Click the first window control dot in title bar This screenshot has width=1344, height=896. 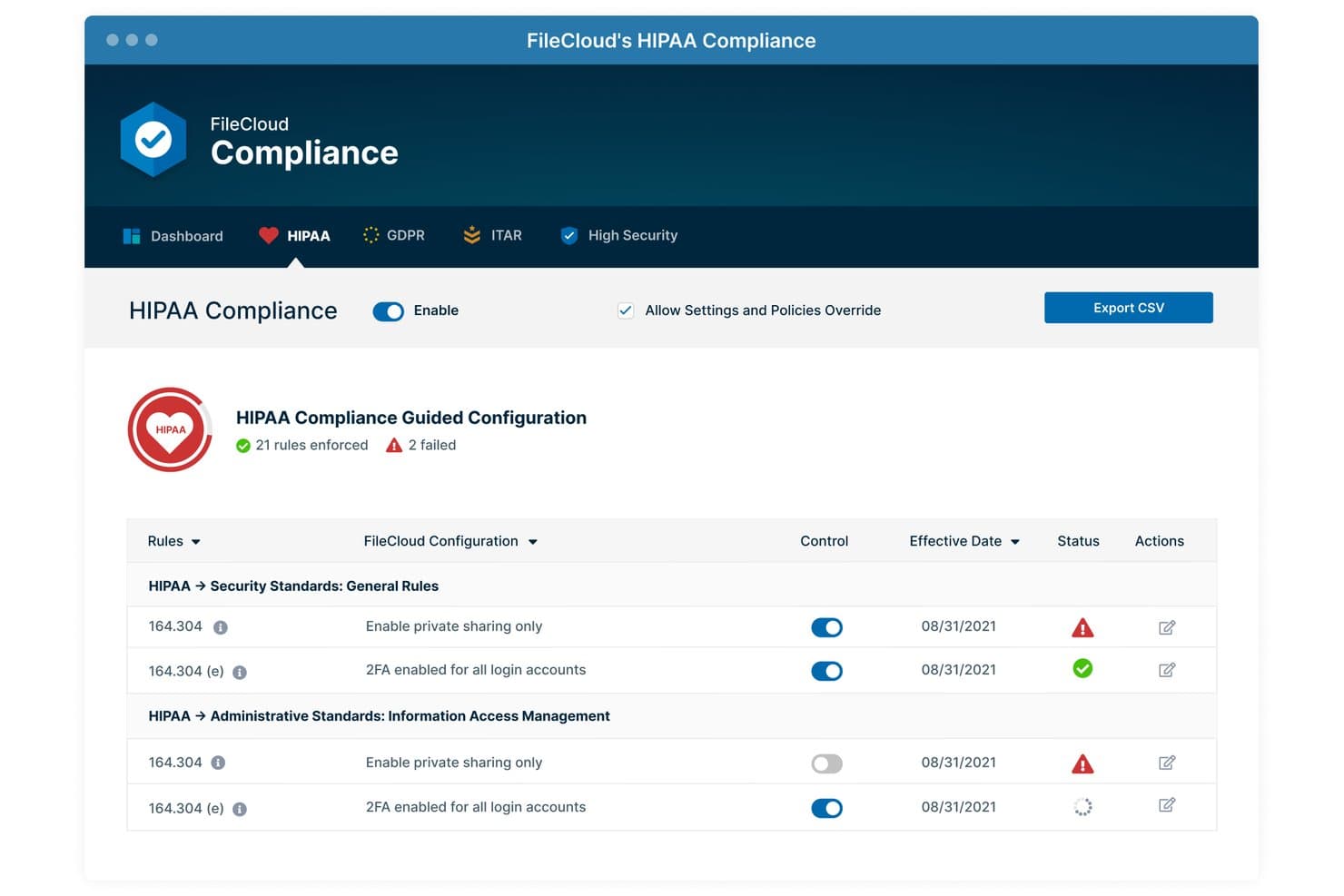(x=113, y=40)
